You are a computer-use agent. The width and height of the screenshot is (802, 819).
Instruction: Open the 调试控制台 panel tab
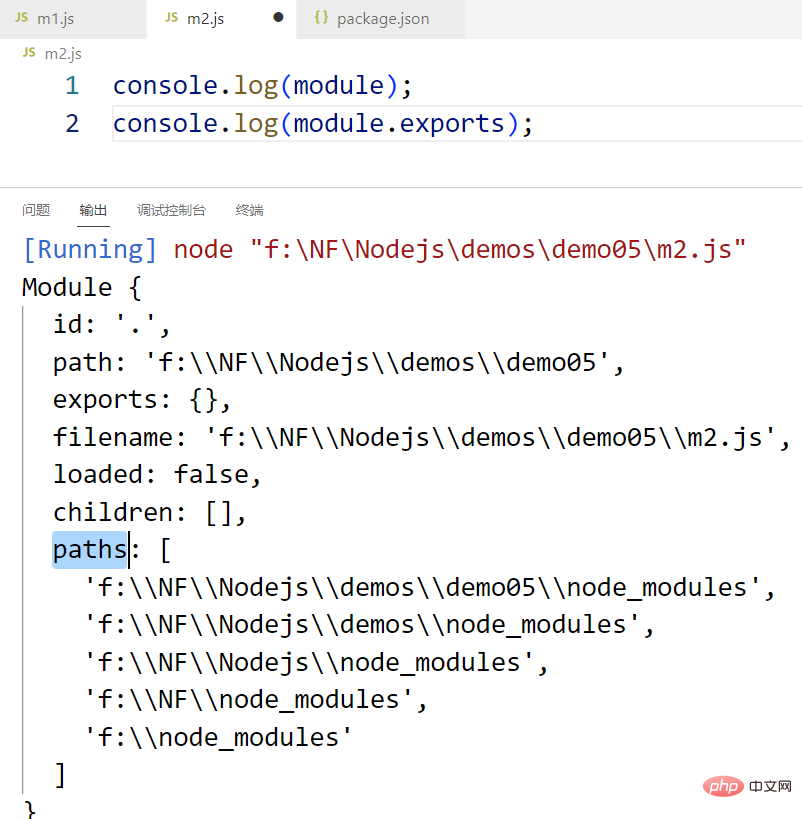tap(171, 210)
